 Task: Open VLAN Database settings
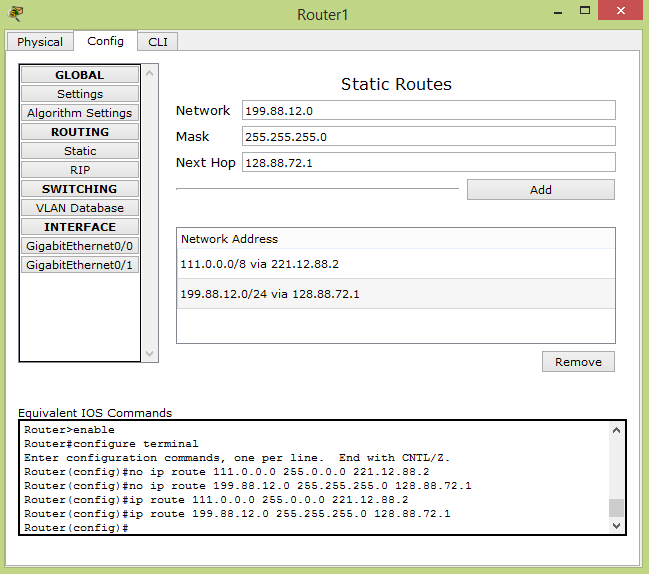tap(80, 208)
